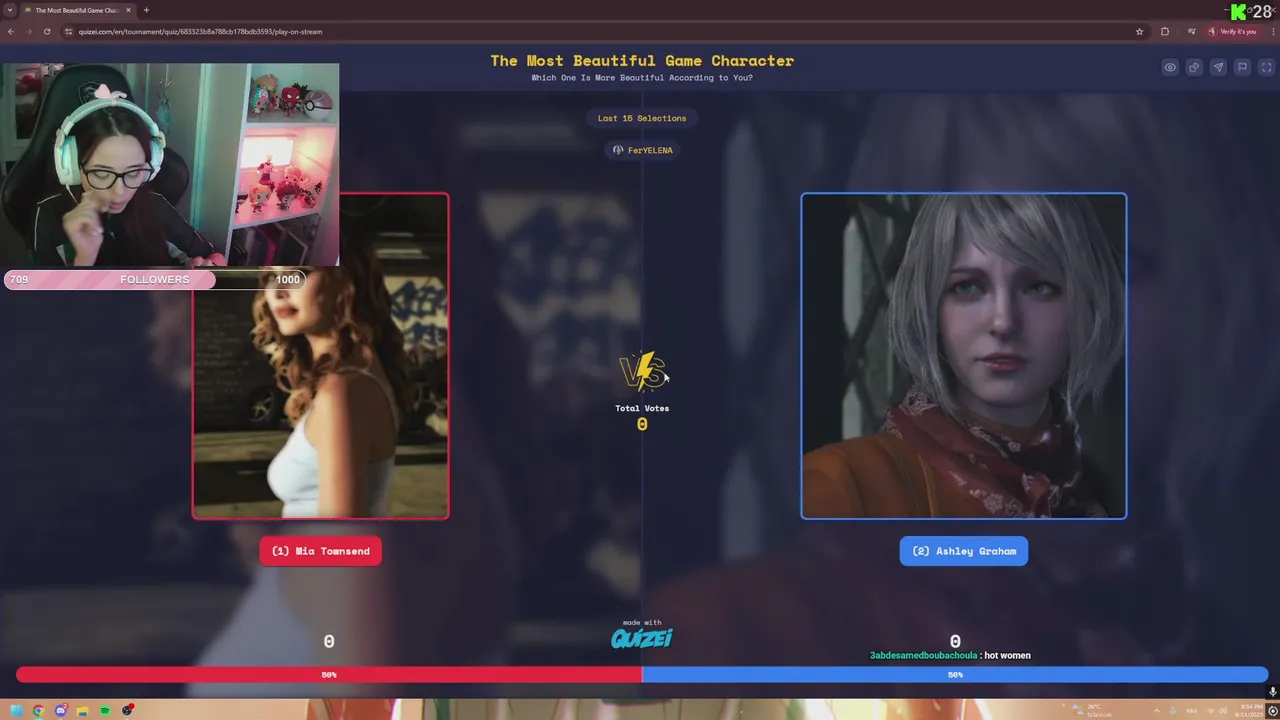The height and width of the screenshot is (720, 1280).
Task: Click the taskbar clock
Action: click(1248, 711)
